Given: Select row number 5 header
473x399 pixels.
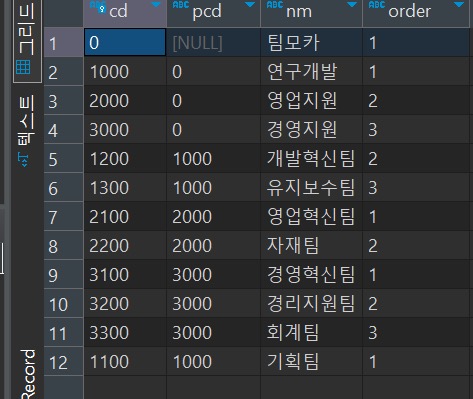Looking at the screenshot, I should (x=64, y=158).
